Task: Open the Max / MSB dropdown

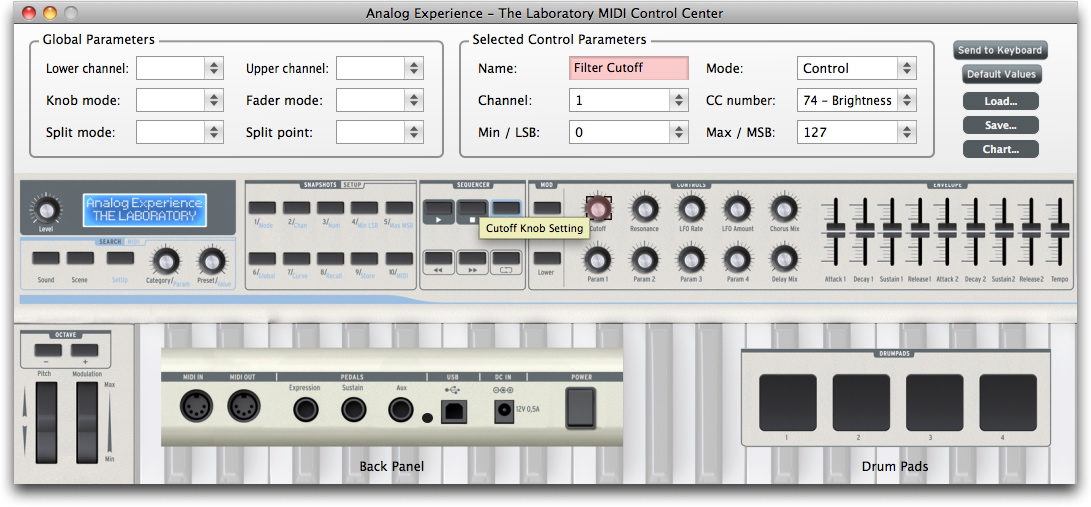Action: pos(857,132)
